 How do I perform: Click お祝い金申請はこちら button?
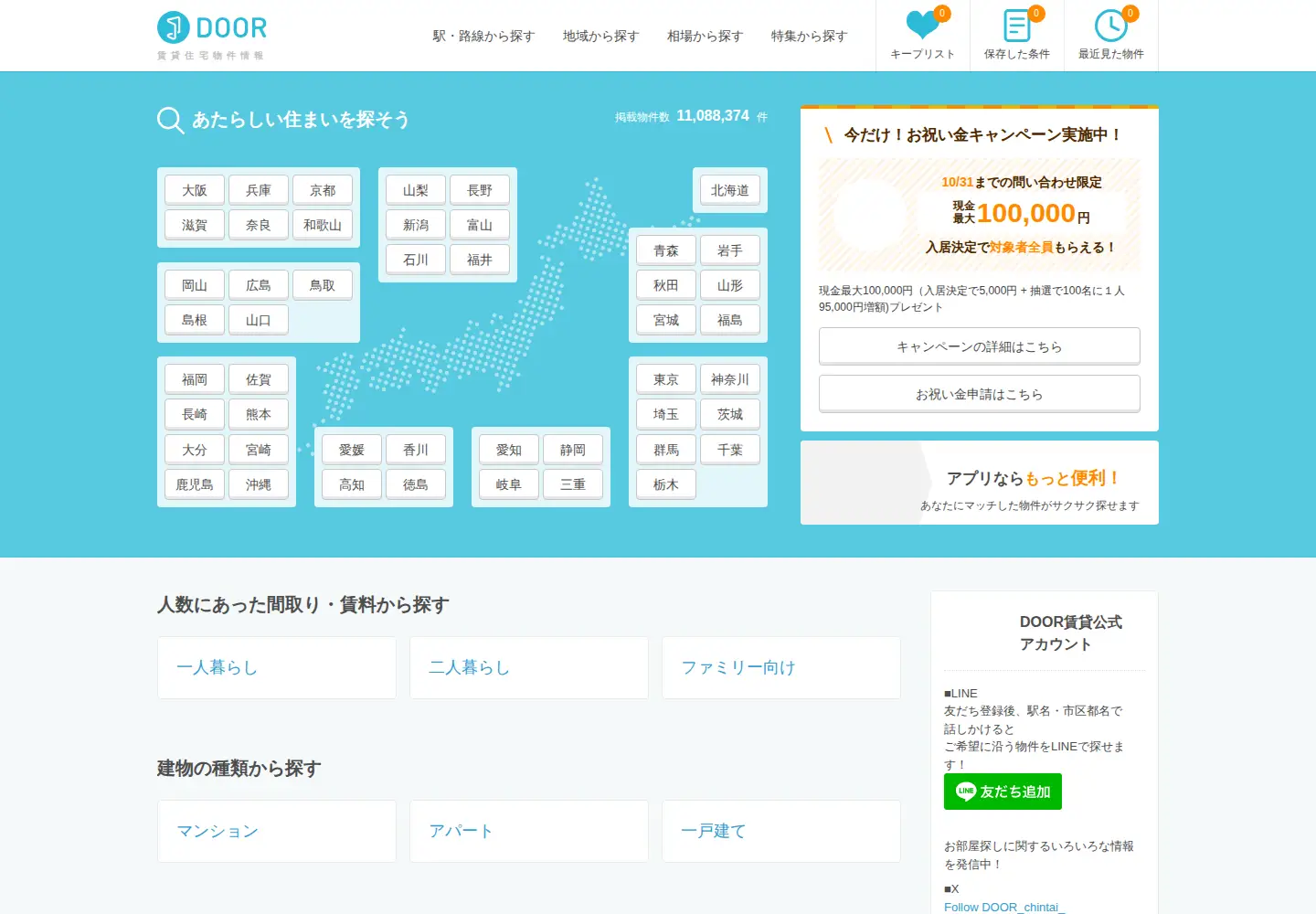tap(980, 394)
